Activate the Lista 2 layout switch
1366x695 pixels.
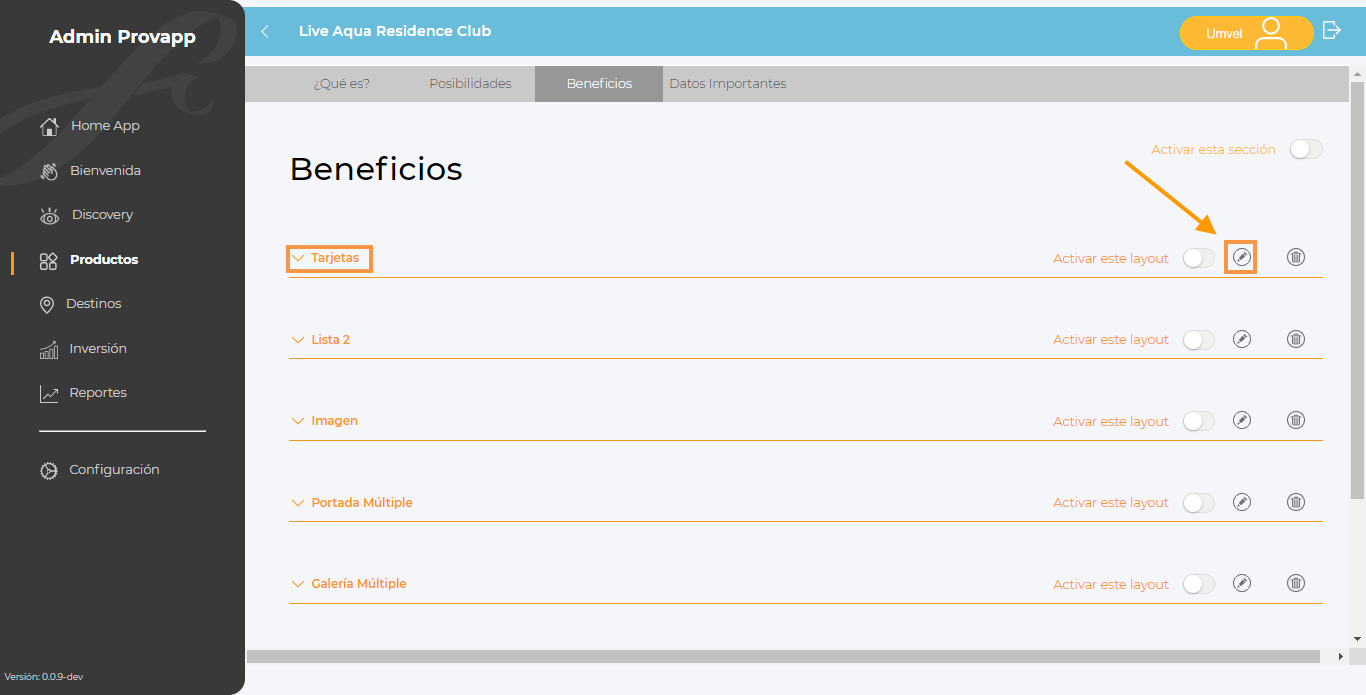click(x=1198, y=340)
